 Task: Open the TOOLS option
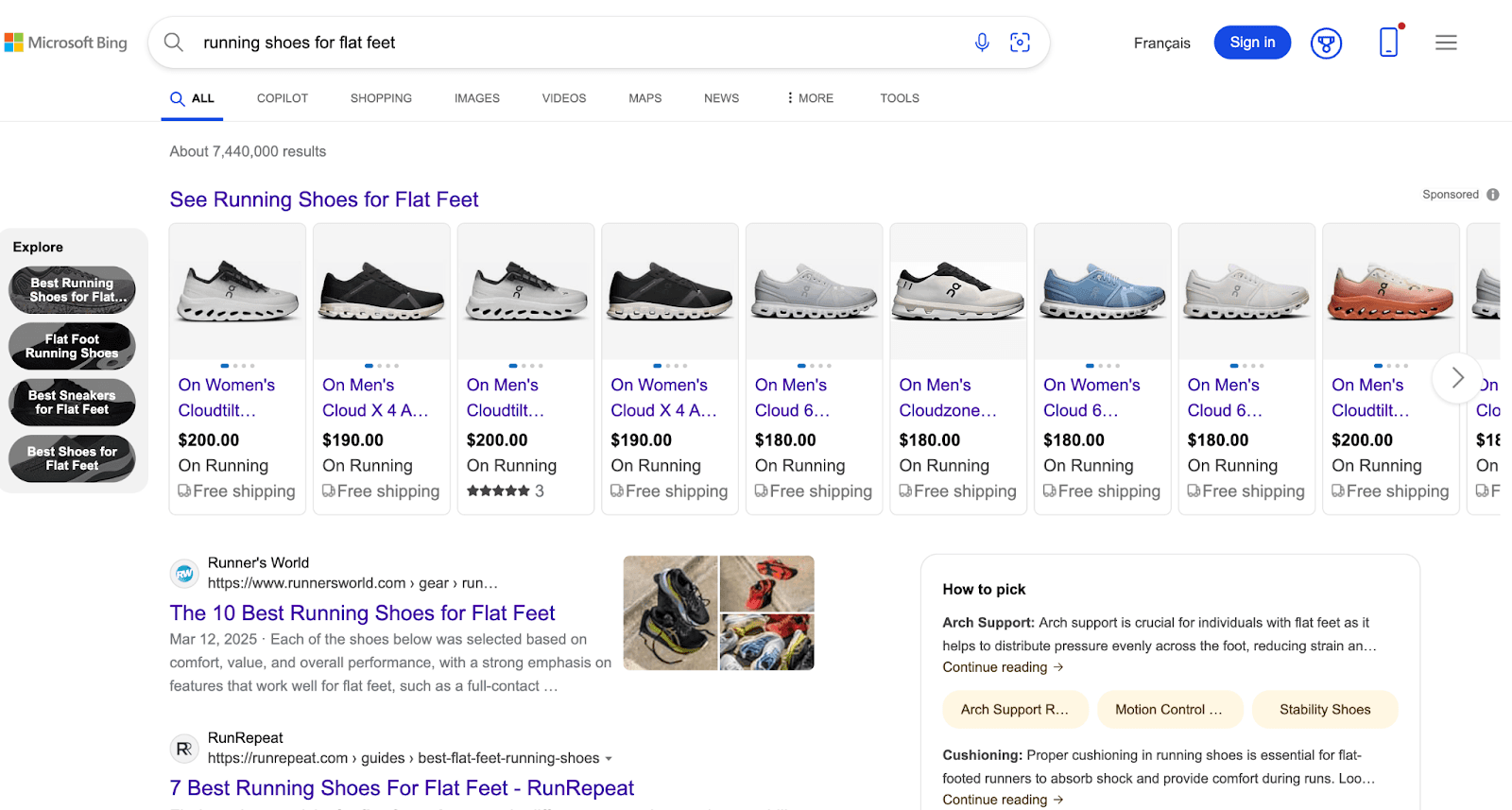click(900, 98)
